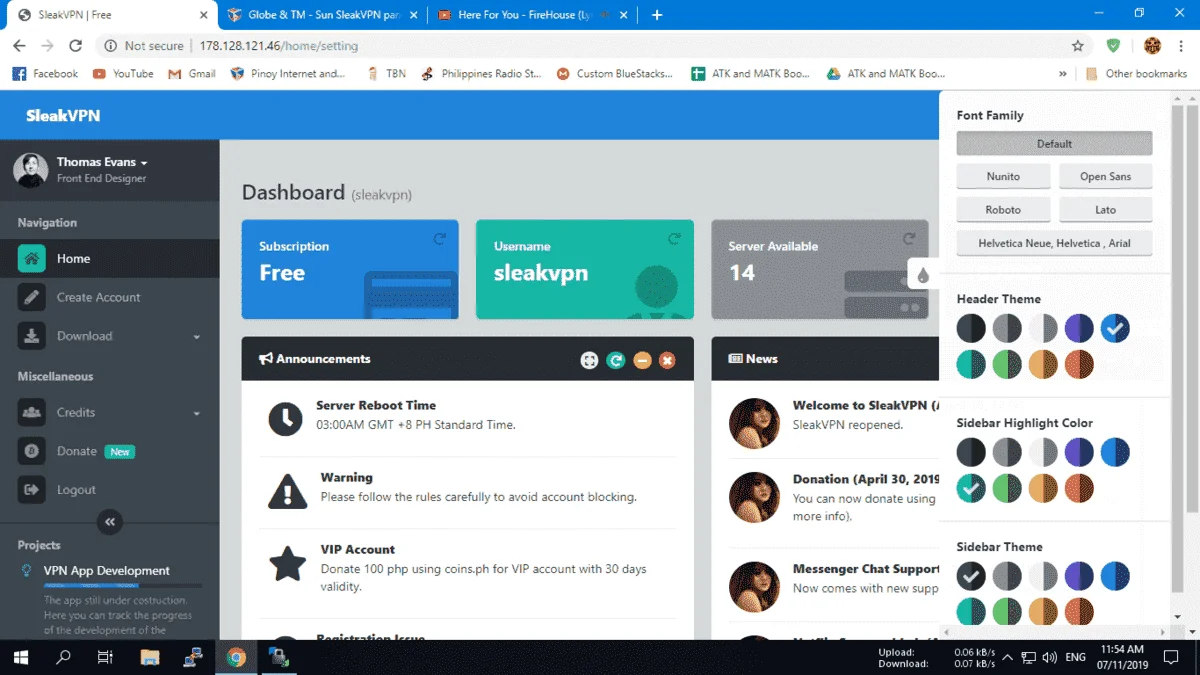Screen dimensions: 1200x675
Task: Toggle the checked dark Sidebar Theme swatch
Action: coord(971,576)
